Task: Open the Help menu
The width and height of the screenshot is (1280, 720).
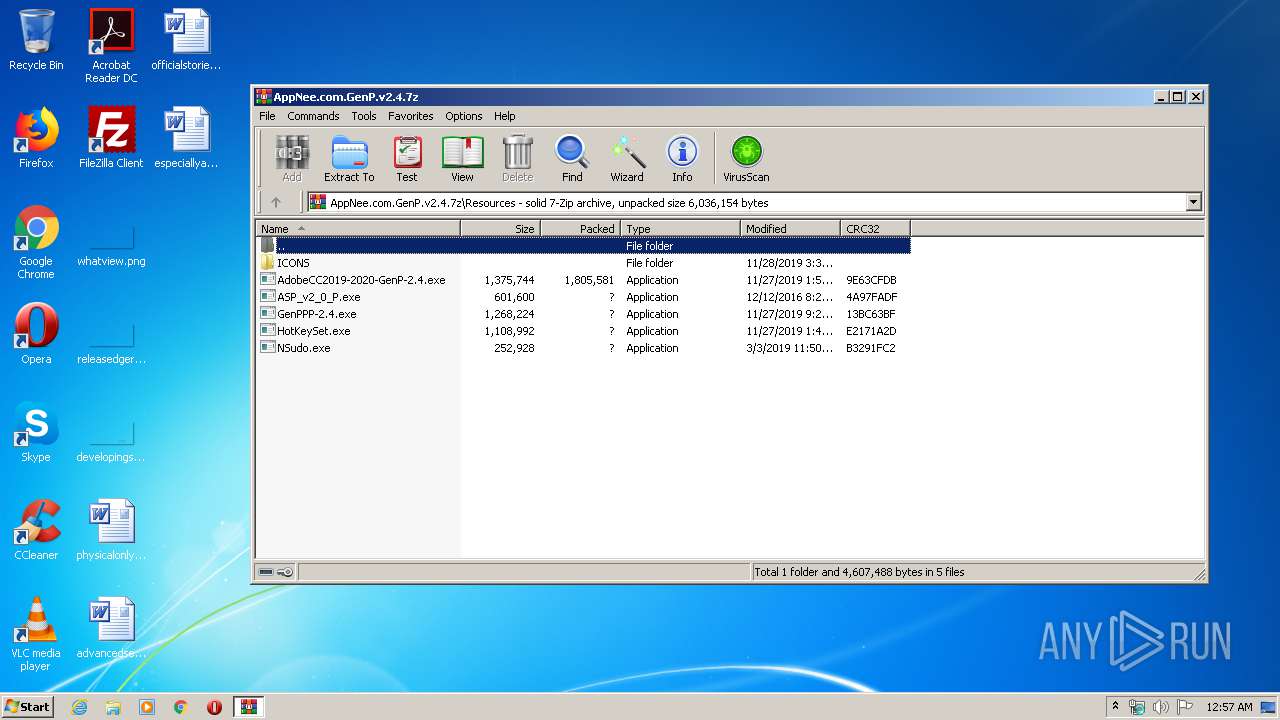Action: tap(505, 116)
